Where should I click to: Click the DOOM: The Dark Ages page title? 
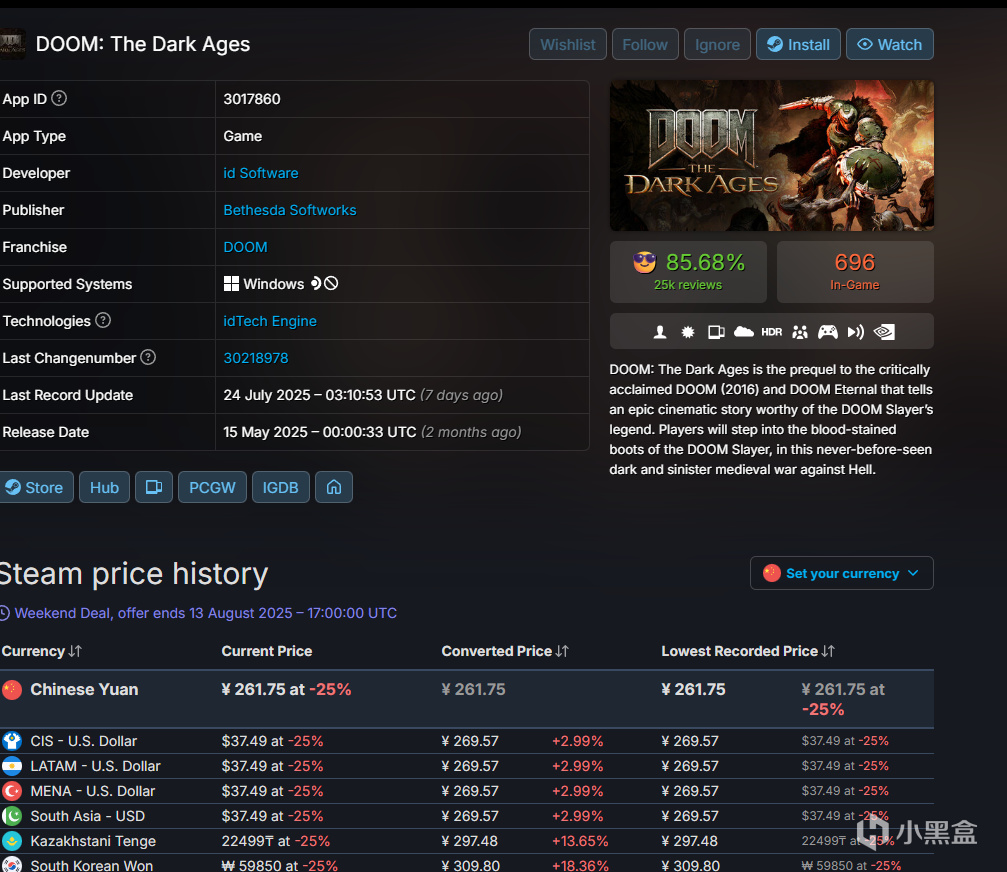pos(143,44)
